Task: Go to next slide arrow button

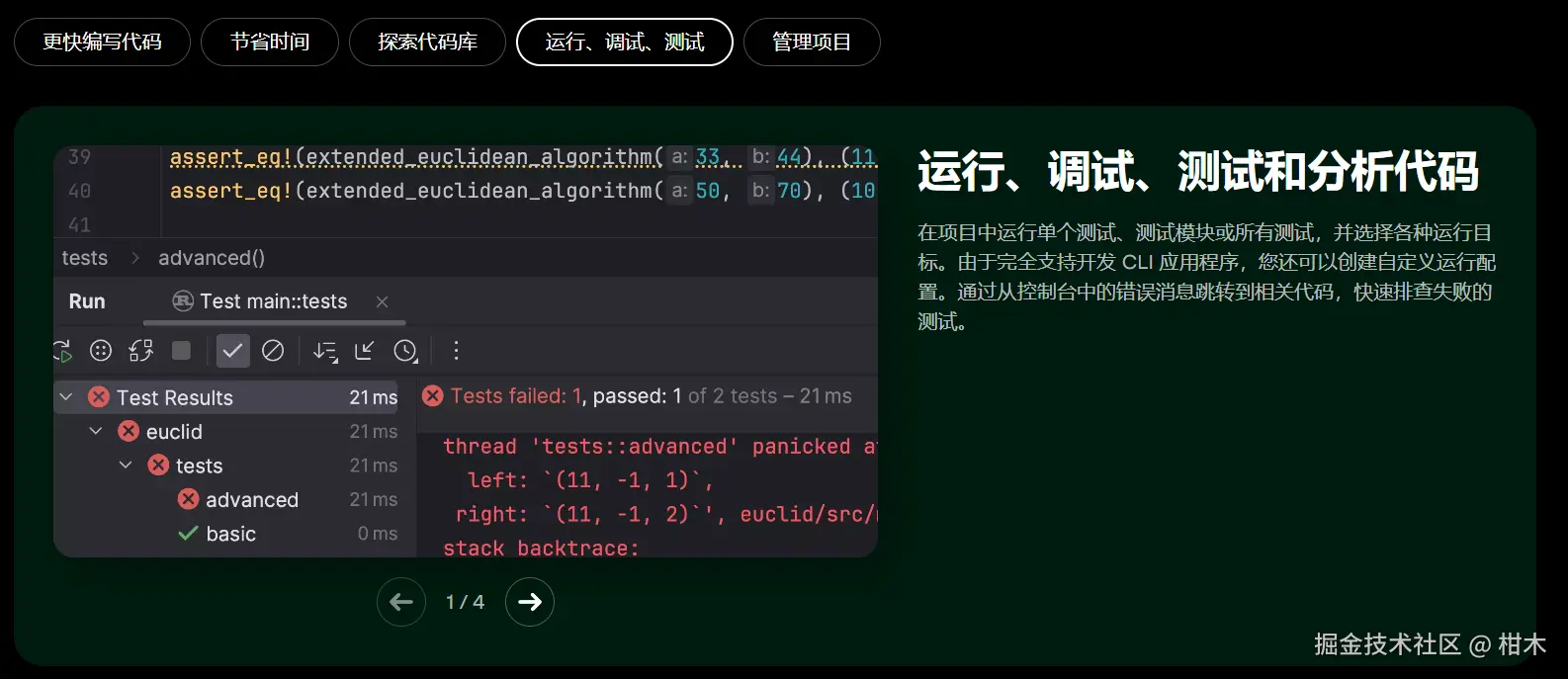Action: 530,602
